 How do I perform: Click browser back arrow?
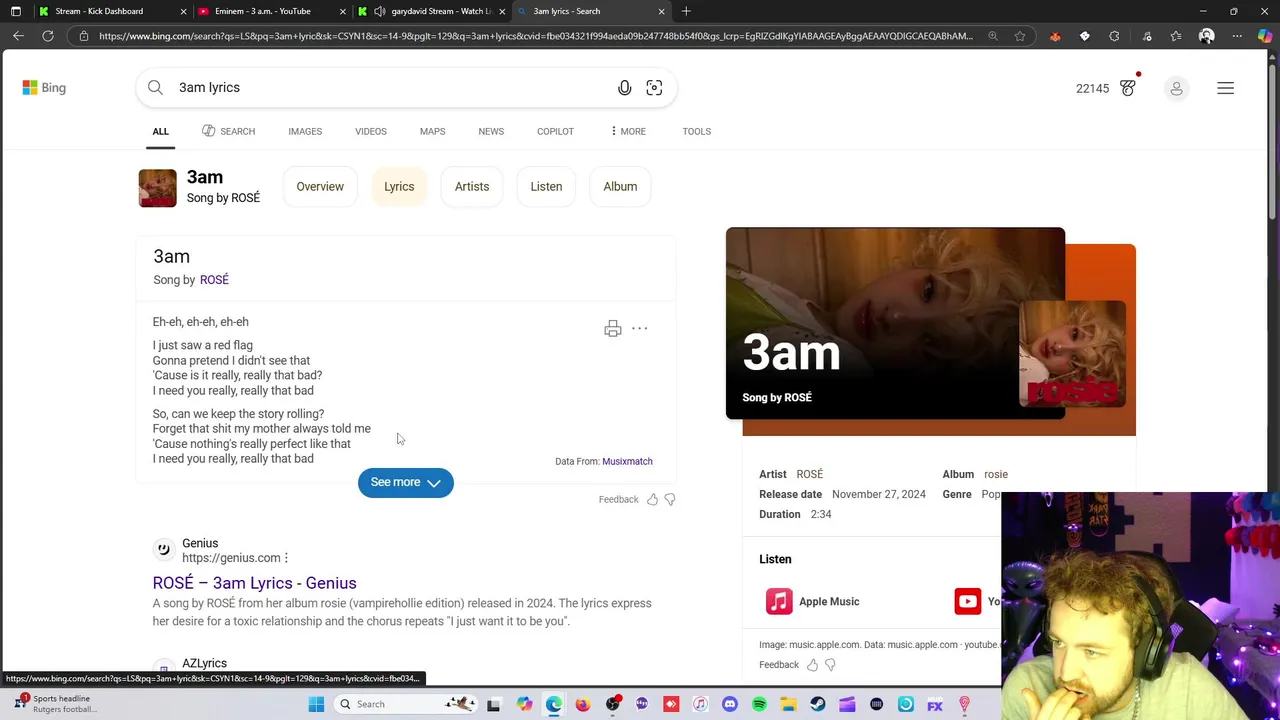point(18,36)
